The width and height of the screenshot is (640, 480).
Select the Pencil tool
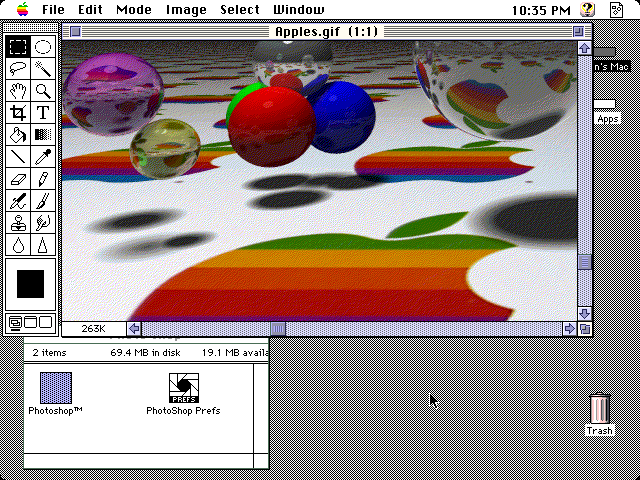(x=43, y=178)
